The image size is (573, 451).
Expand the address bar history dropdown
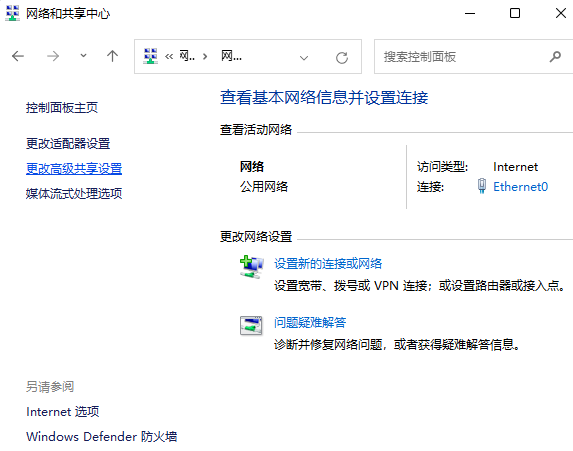[x=304, y=57]
